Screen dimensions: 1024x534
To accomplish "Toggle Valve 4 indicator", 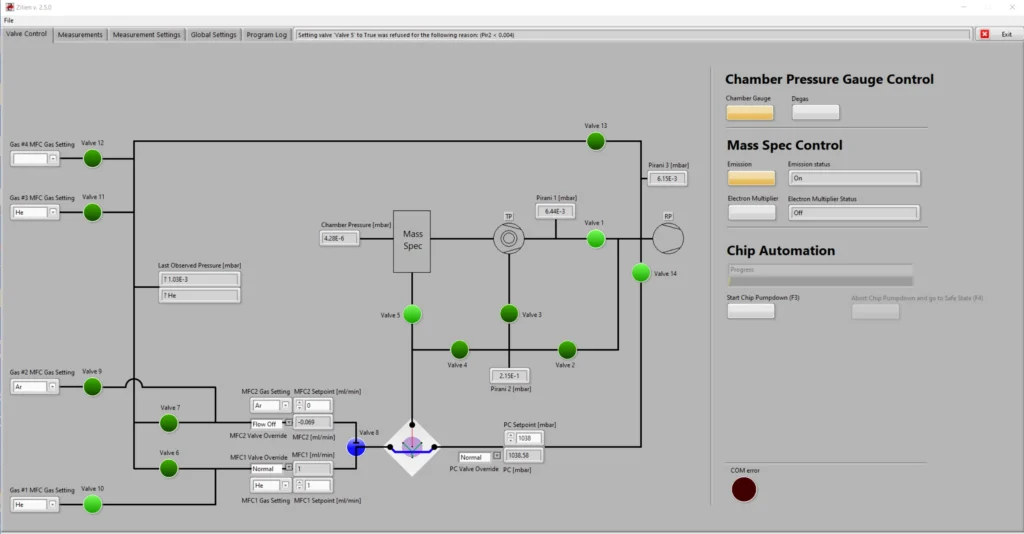I will [460, 349].
